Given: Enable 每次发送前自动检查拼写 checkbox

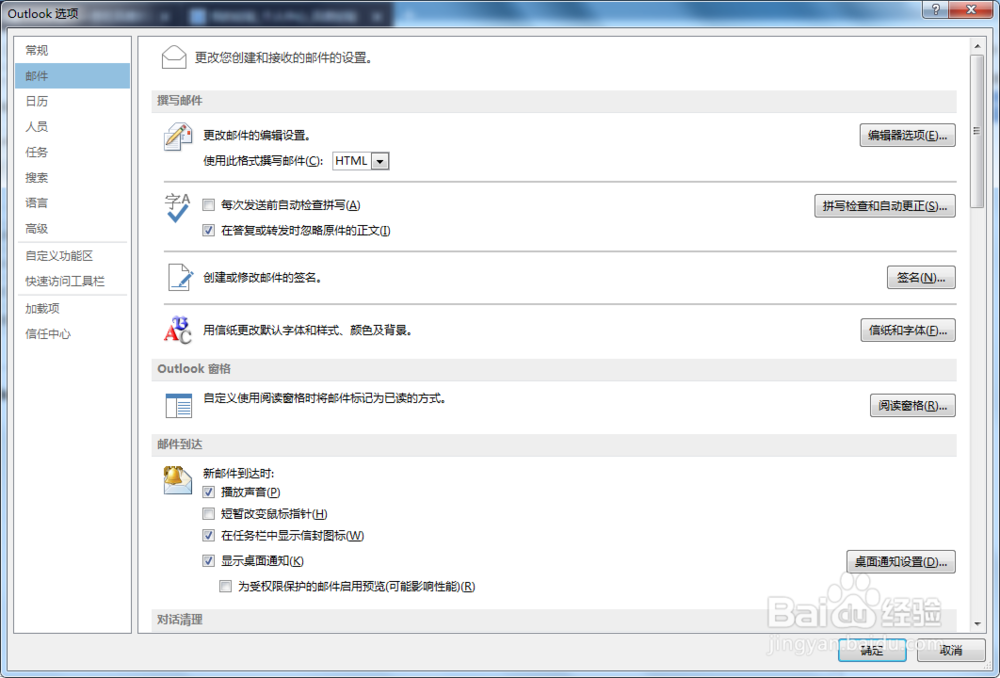Looking at the screenshot, I should [x=208, y=204].
